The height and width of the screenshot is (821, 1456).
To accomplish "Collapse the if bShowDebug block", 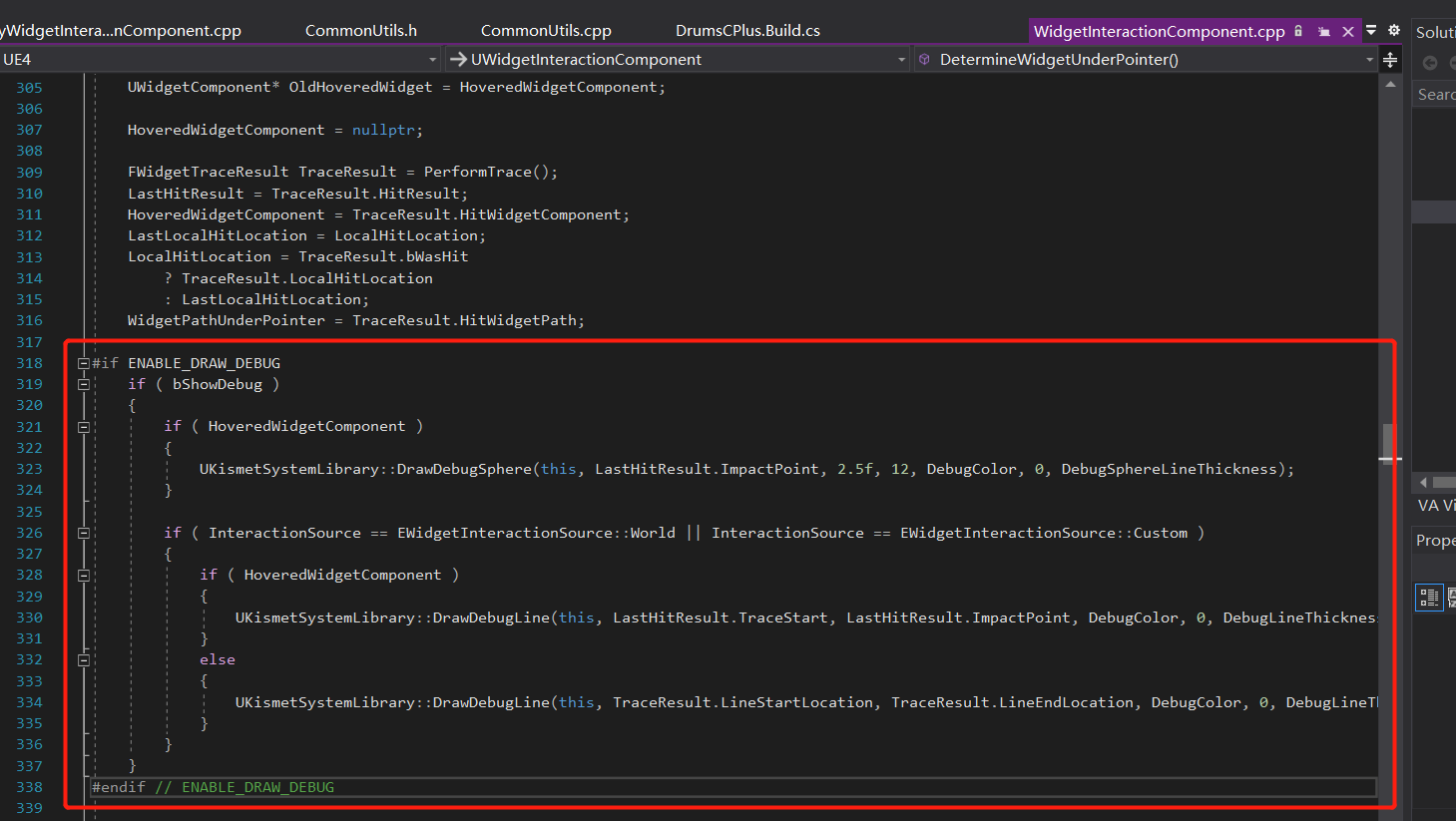I will [84, 383].
